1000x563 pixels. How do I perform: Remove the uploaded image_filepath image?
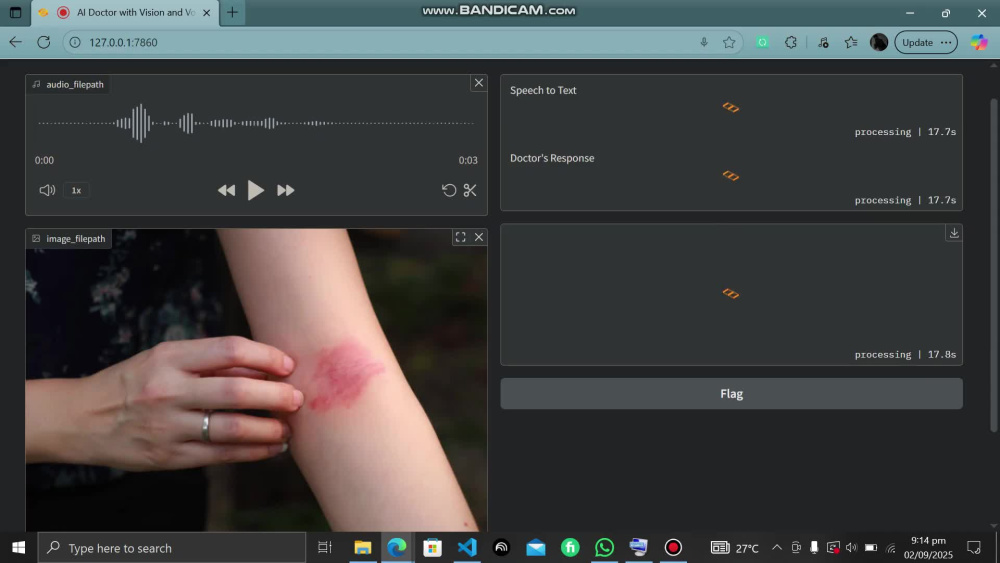point(479,237)
